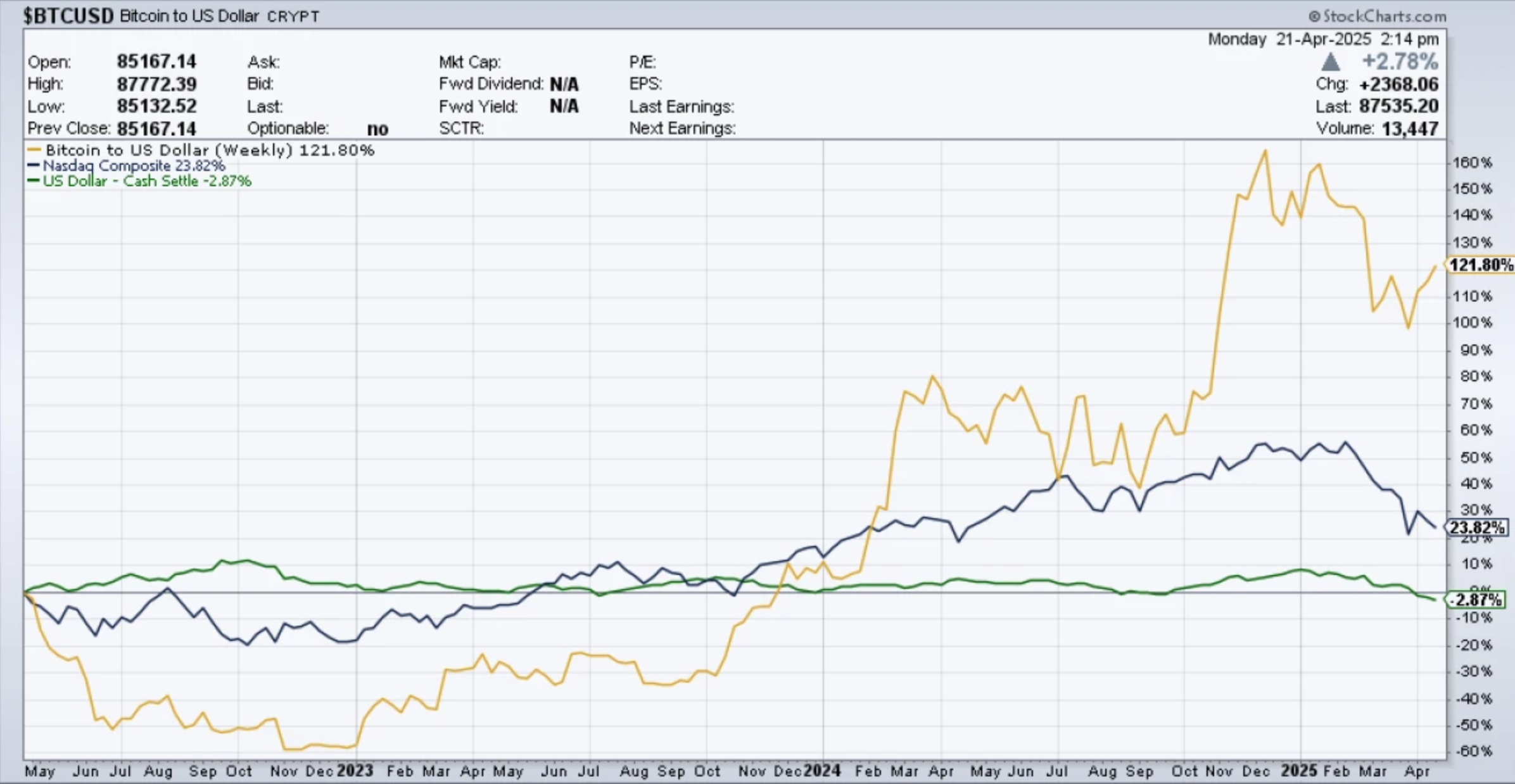This screenshot has width=1515, height=784.
Task: Open the StockCharts.com link
Action: (1387, 16)
